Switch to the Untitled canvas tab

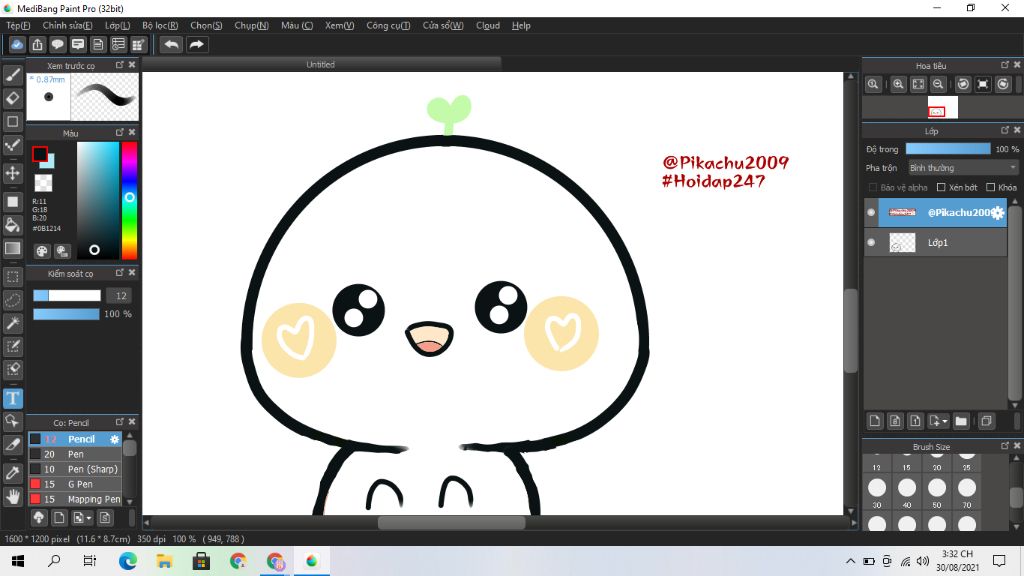(321, 64)
